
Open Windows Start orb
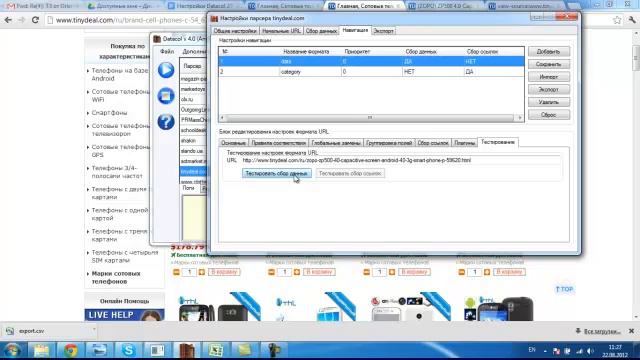pos(12,350)
